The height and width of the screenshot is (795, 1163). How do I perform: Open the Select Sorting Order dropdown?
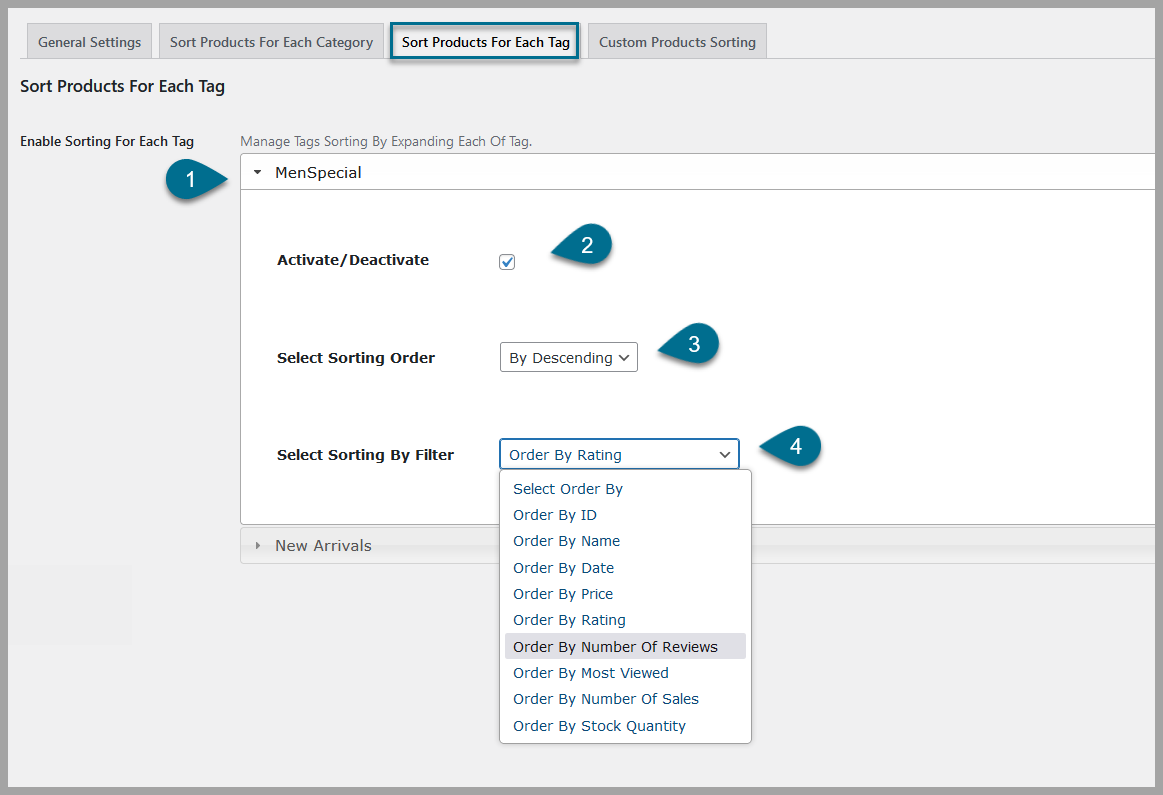568,358
